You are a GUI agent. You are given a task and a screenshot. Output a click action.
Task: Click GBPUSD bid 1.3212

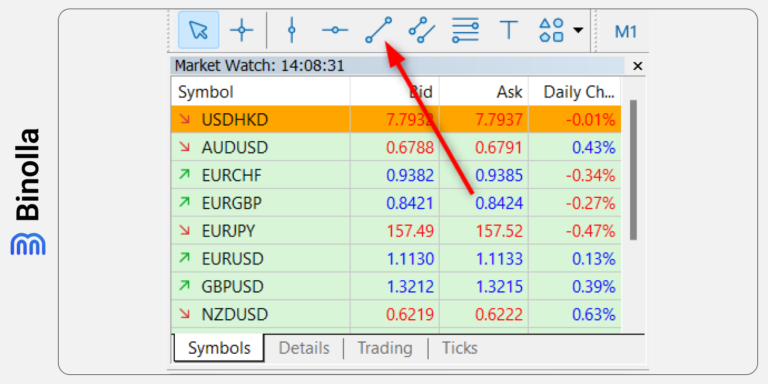[410, 287]
